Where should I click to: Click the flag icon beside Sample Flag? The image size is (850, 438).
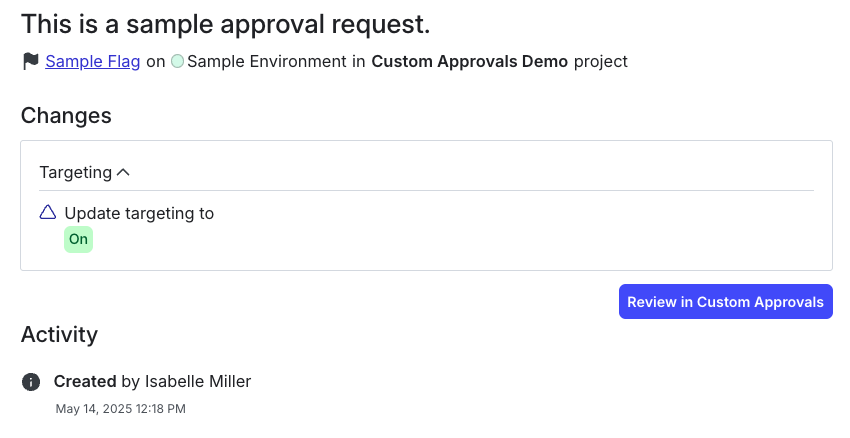(30, 62)
